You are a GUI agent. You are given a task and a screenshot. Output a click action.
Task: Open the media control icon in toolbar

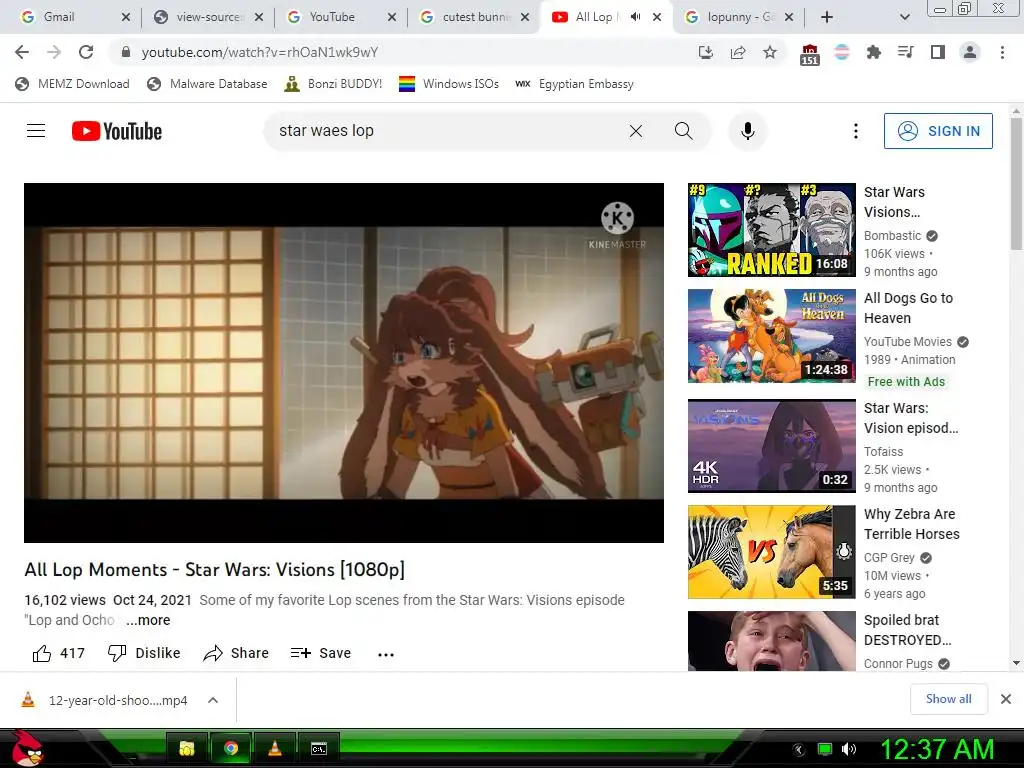905,52
